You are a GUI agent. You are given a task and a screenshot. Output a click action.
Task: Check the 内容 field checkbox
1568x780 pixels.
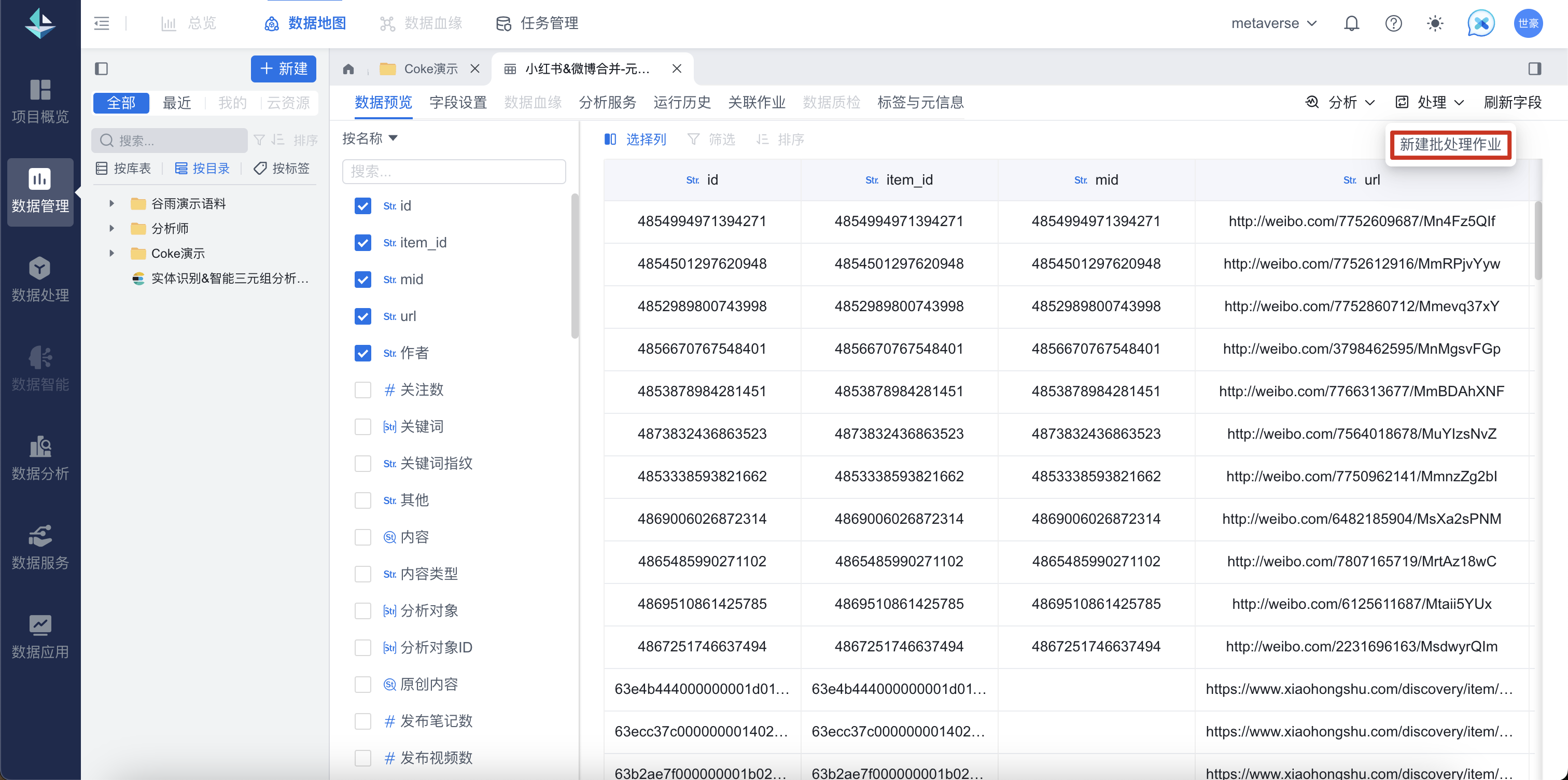coord(363,537)
